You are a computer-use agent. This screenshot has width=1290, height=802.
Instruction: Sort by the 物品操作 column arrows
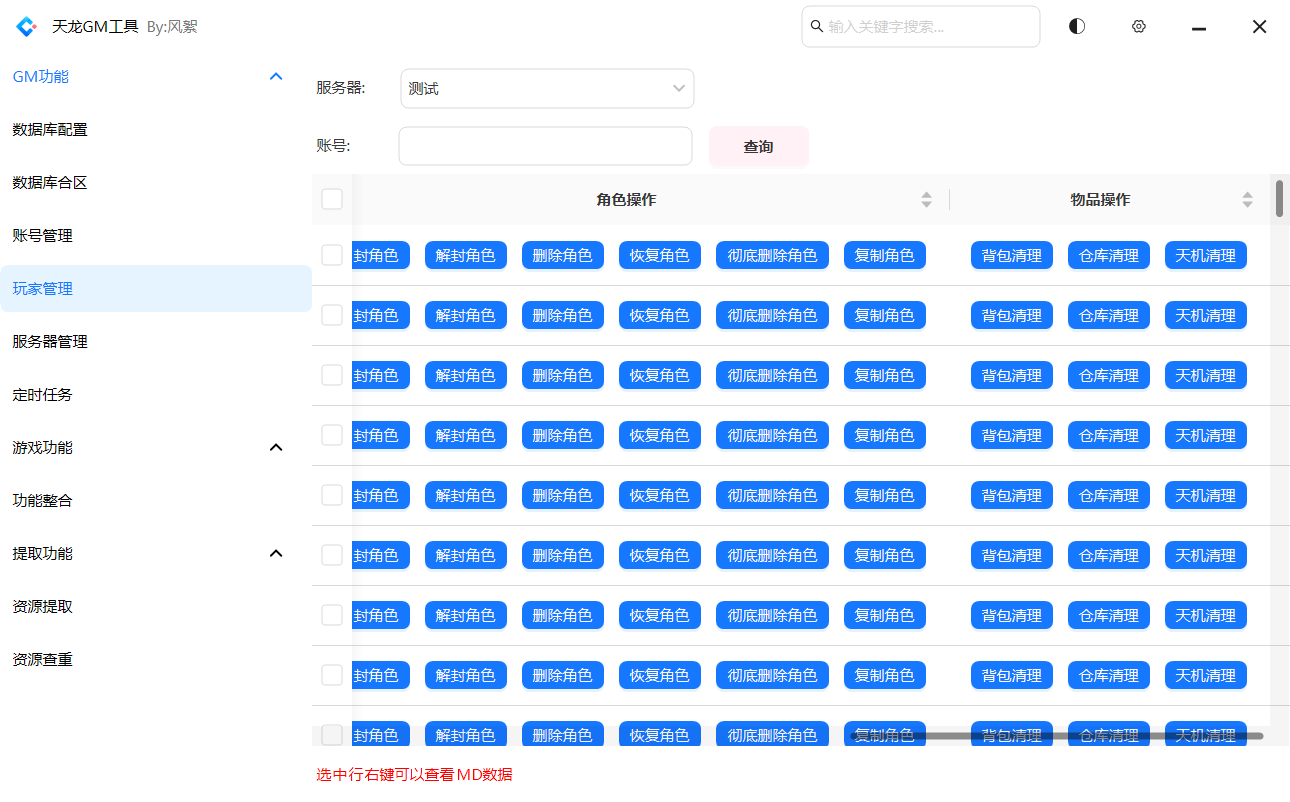1247,200
